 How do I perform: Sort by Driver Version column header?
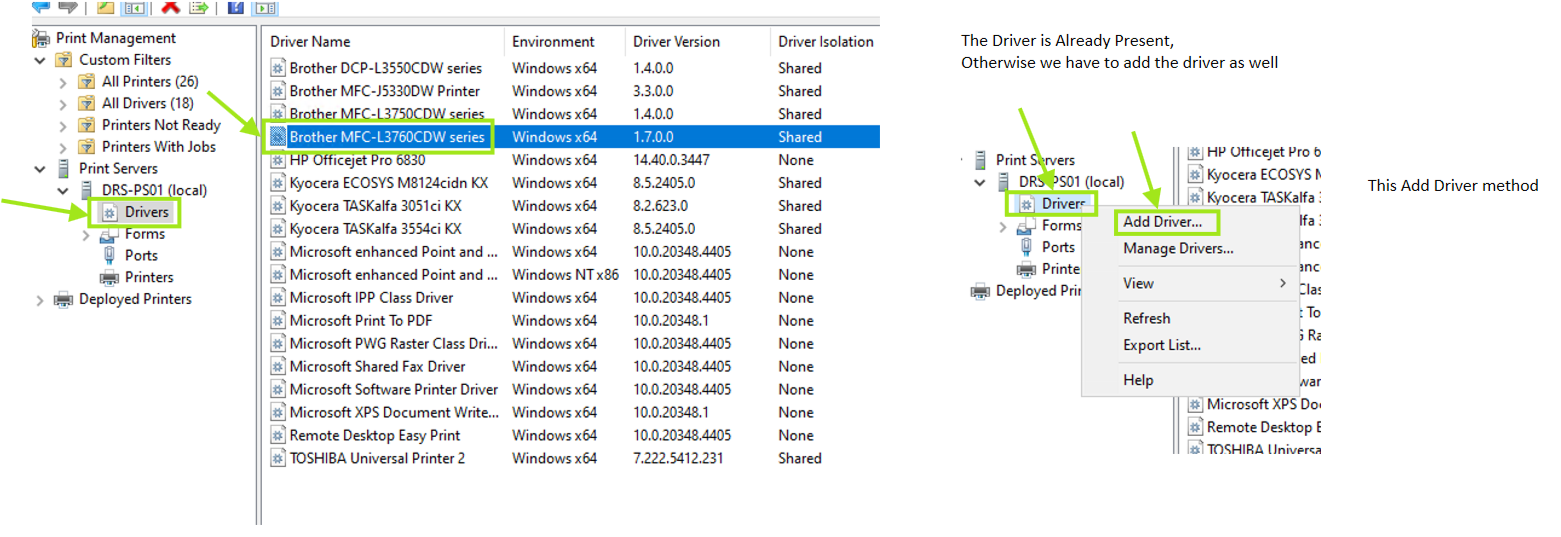(x=676, y=42)
